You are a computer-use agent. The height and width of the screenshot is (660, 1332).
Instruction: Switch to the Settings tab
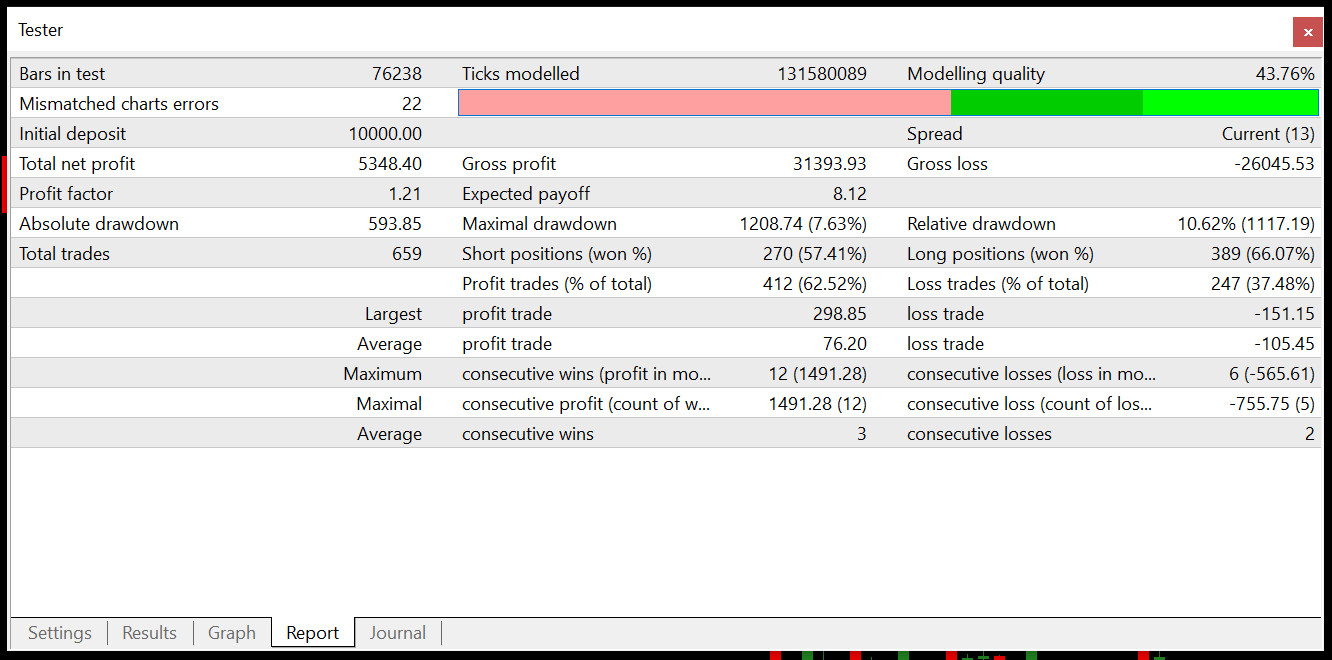tap(60, 633)
